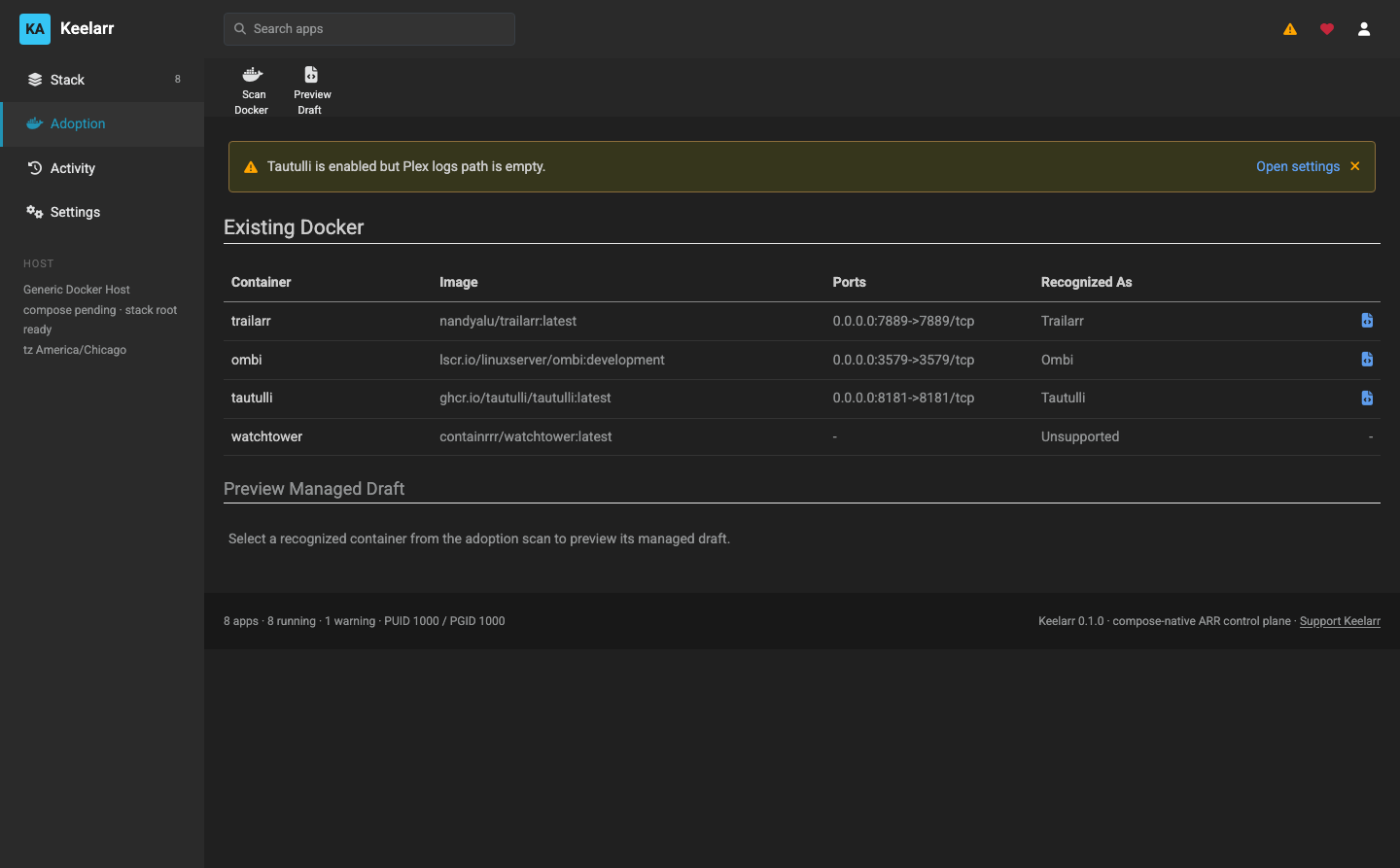The width and height of the screenshot is (1400, 868).
Task: Click the Stack count badge 8
Action: tap(177, 80)
